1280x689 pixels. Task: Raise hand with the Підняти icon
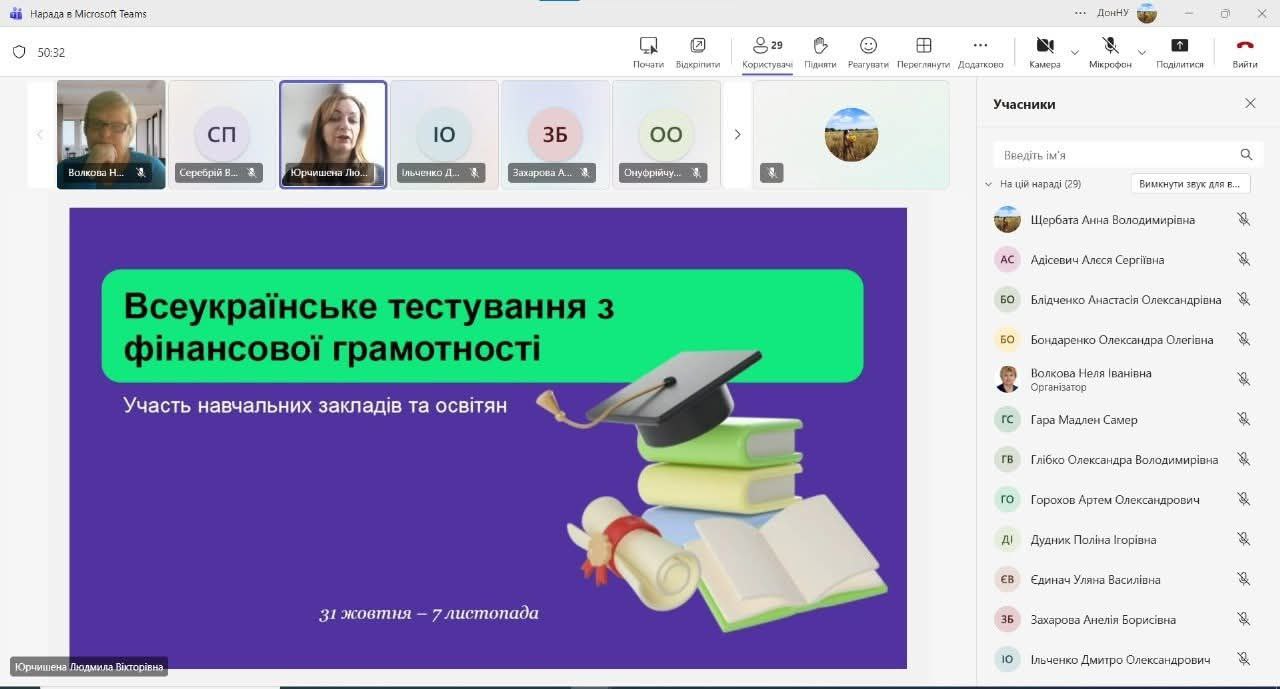tap(820, 47)
